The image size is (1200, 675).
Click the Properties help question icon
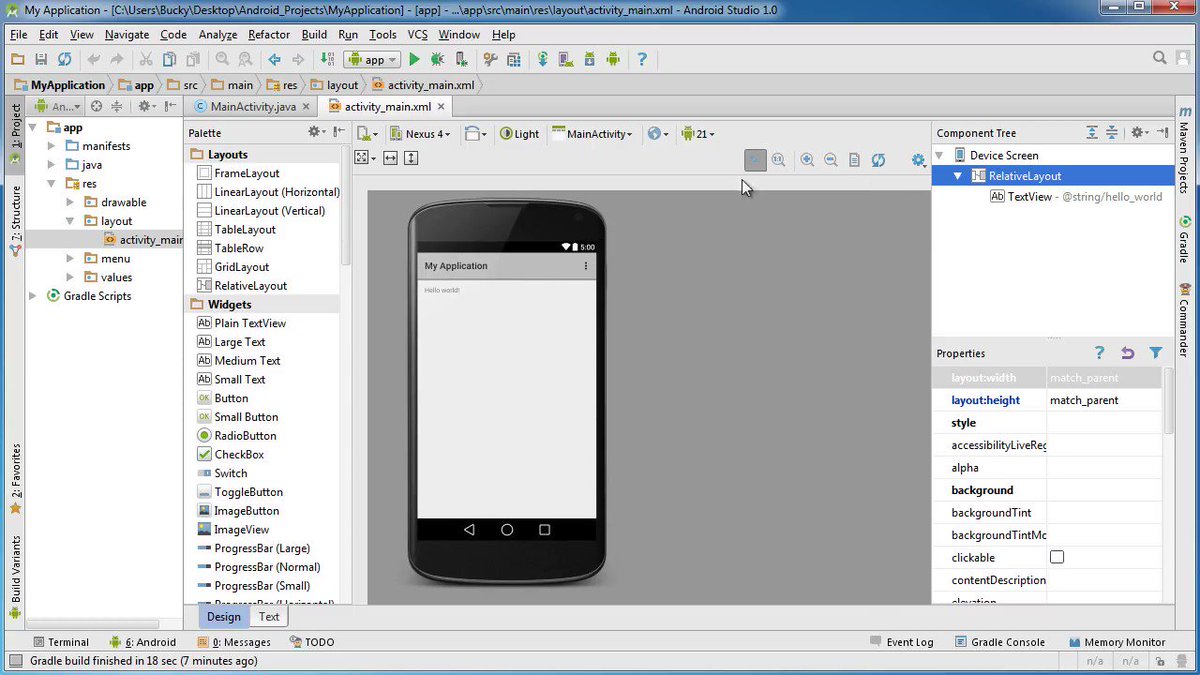1099,353
